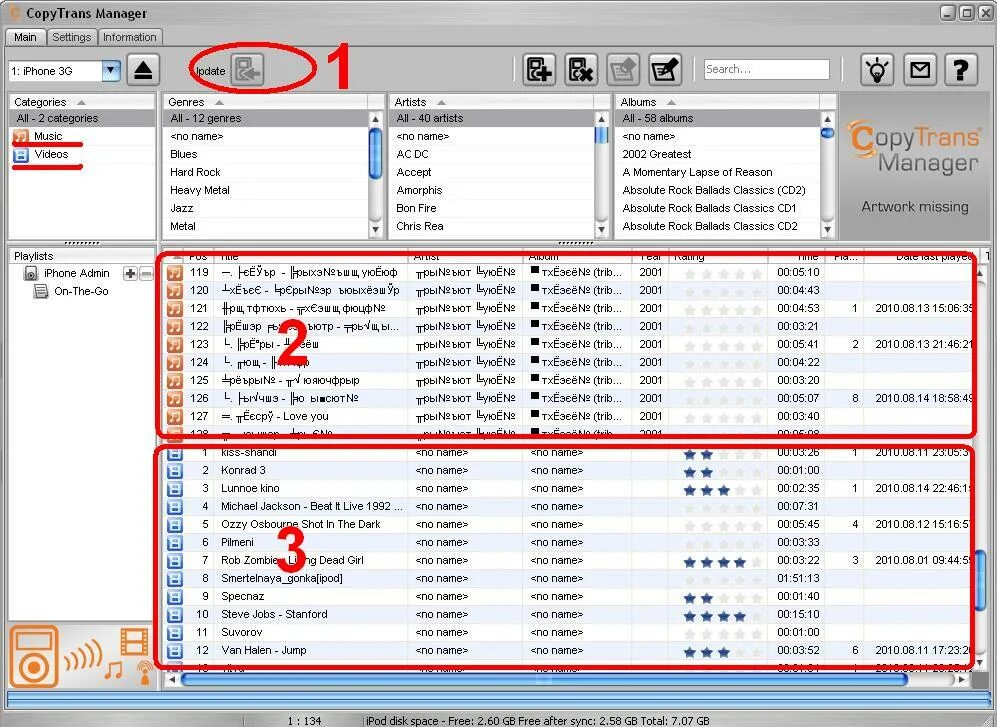Select Absolute Rock Ballads Classics CD1 album

(718, 209)
